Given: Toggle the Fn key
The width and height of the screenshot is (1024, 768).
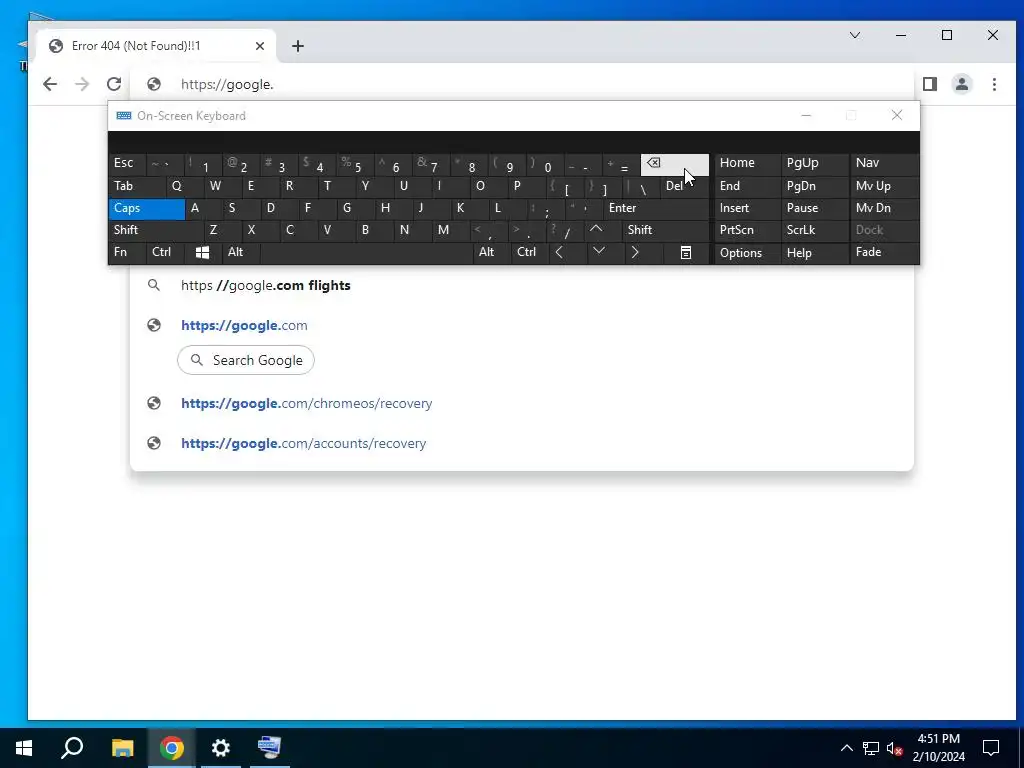Looking at the screenshot, I should [127, 252].
